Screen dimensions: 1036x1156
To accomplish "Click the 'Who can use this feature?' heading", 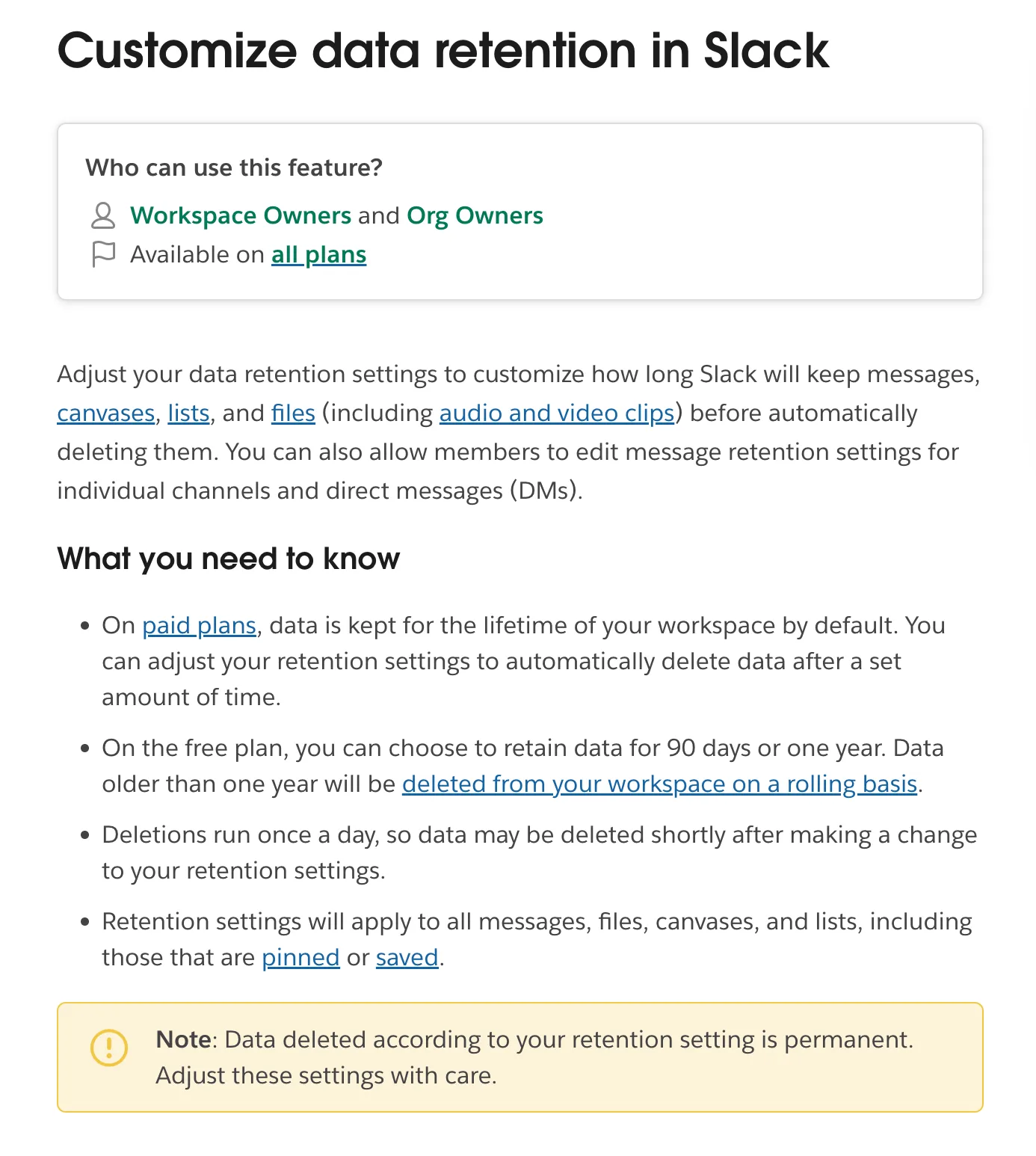I will tap(234, 167).
